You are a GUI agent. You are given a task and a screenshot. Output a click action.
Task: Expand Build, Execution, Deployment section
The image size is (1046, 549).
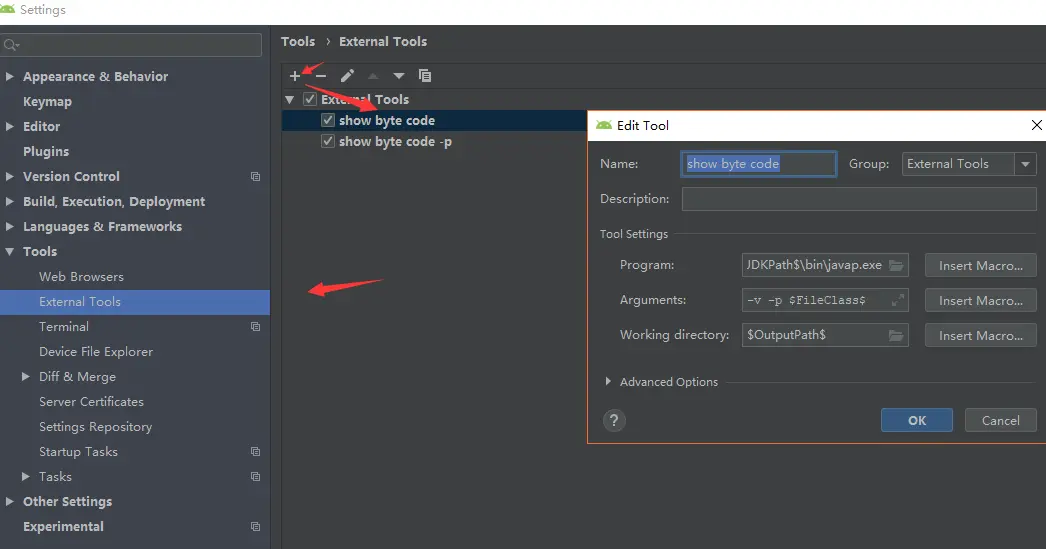coord(9,201)
